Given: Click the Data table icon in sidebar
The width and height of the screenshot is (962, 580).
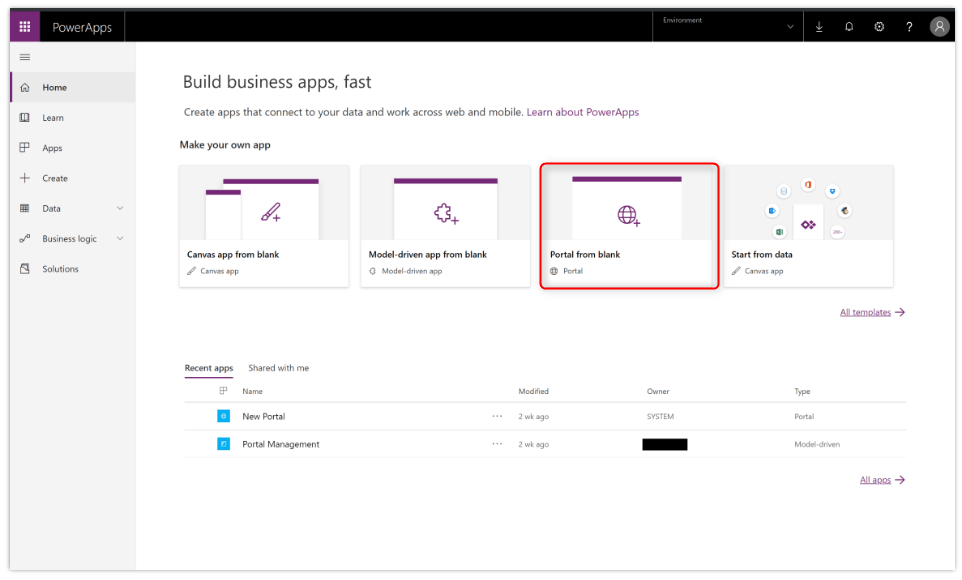Looking at the screenshot, I should pos(25,208).
